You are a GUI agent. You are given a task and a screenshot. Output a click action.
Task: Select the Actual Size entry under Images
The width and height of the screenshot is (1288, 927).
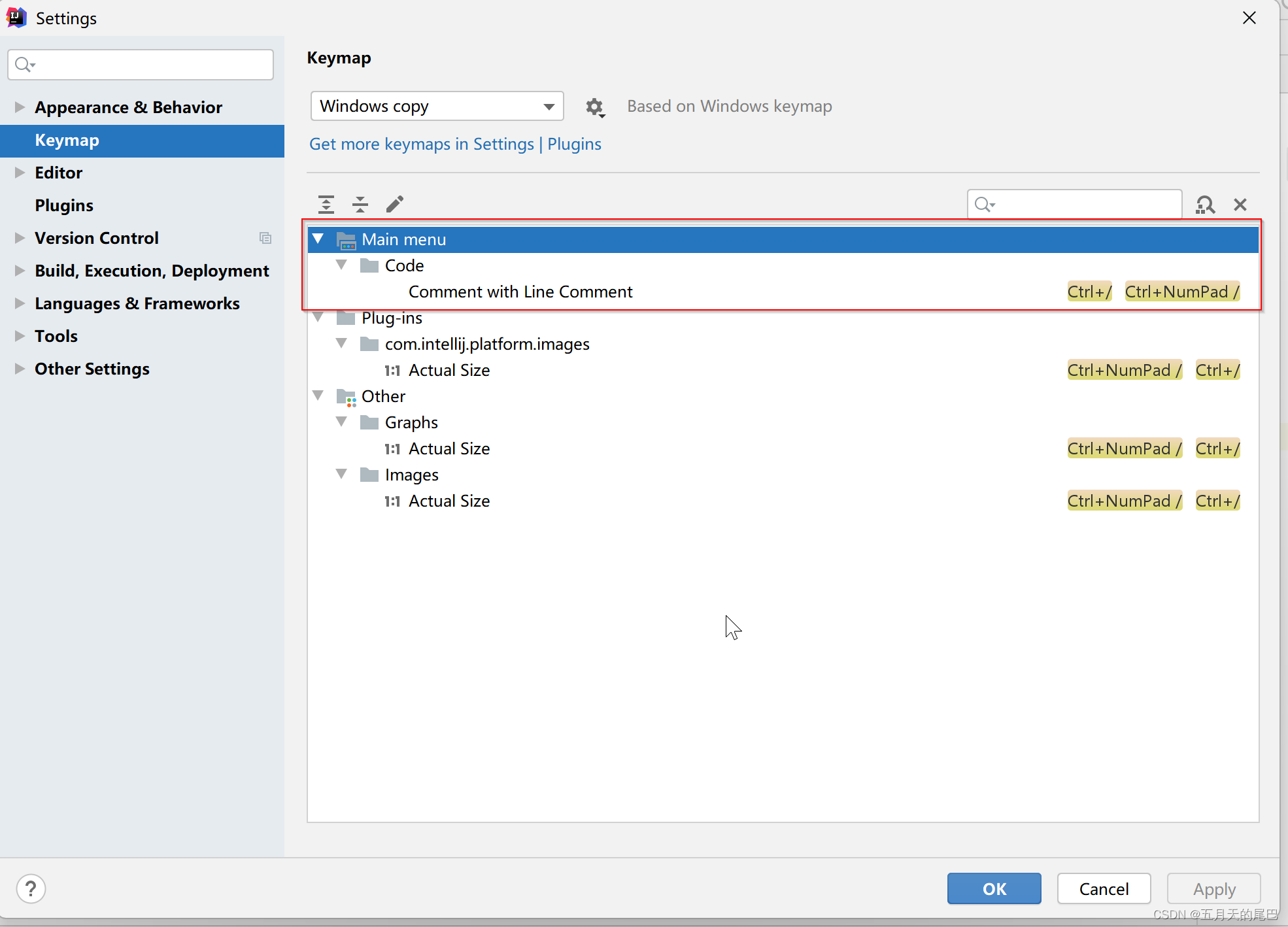click(x=449, y=501)
